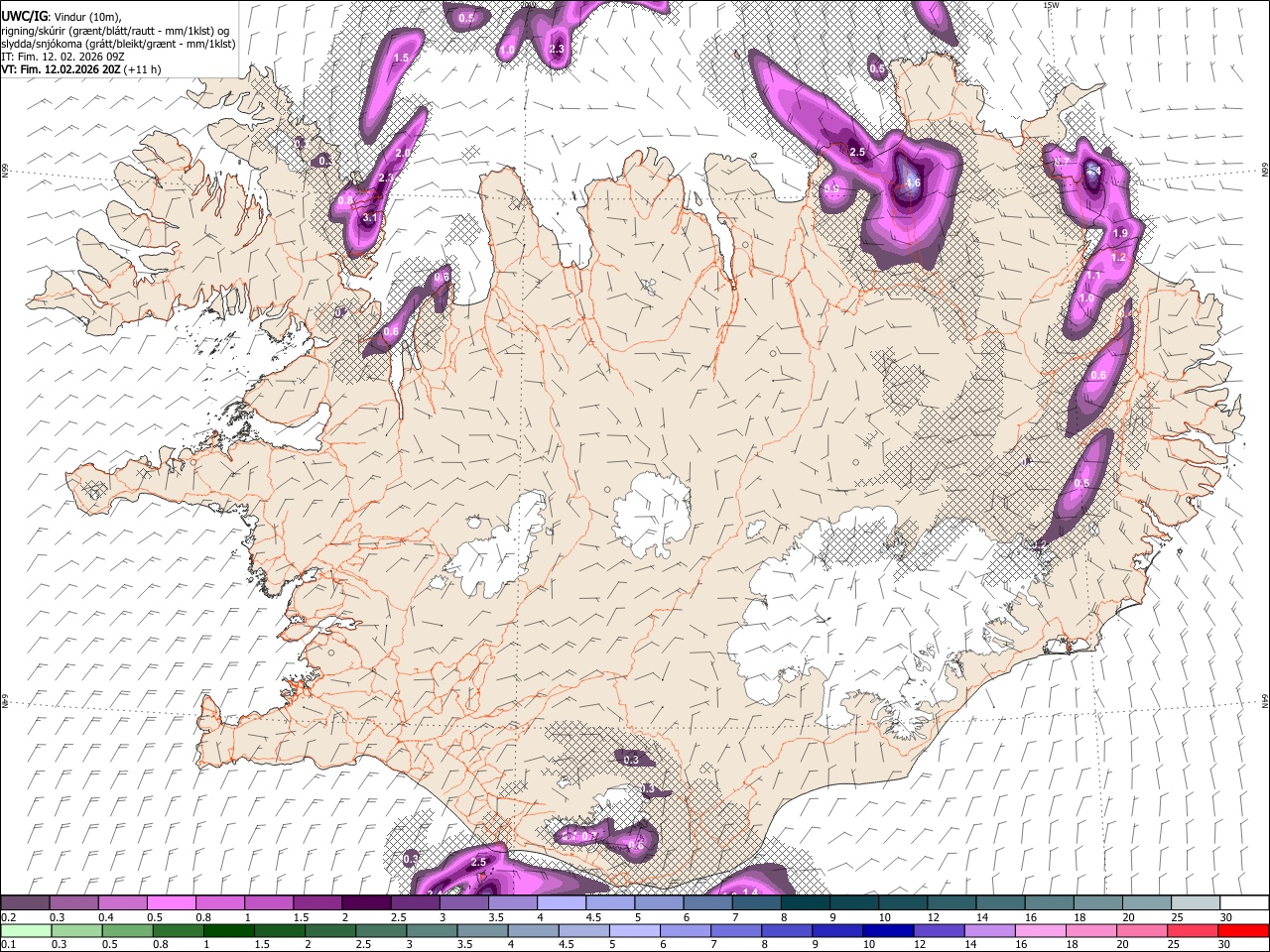Select the '1.9' precipitation value on the map
Viewport: 1270px width, 952px height.
click(x=1120, y=233)
